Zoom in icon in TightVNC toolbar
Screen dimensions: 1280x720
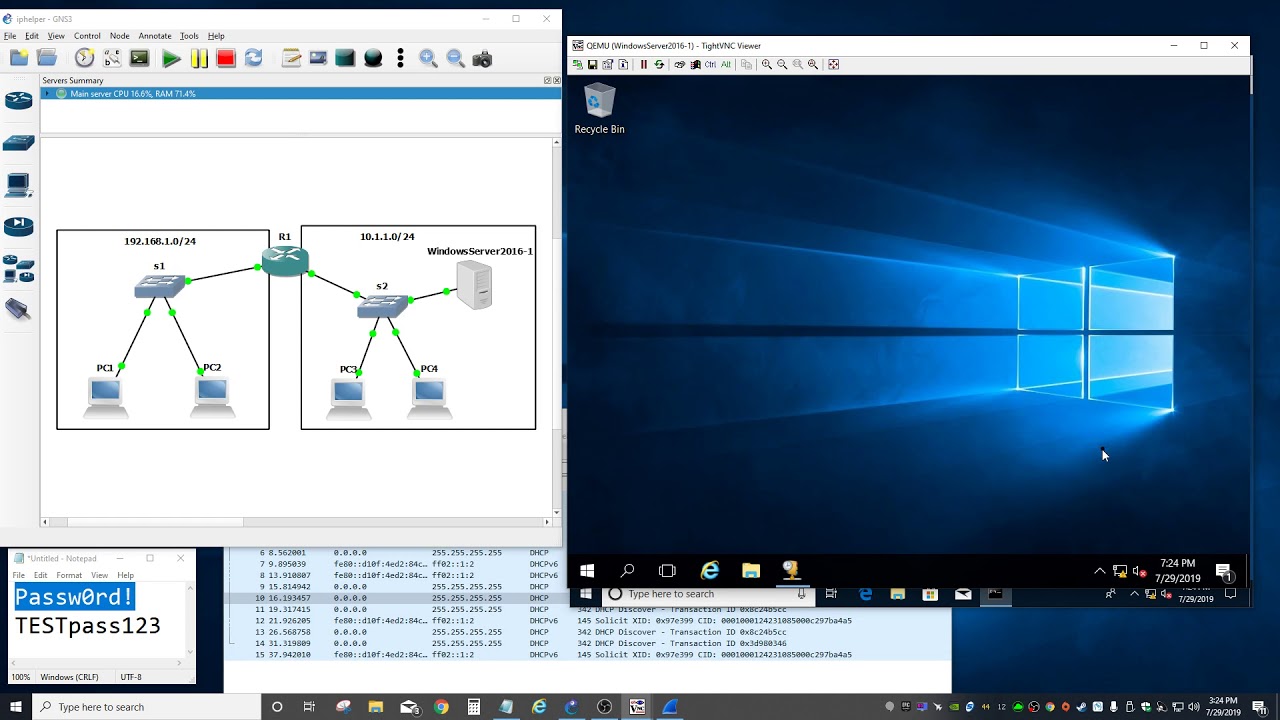pyautogui.click(x=766, y=64)
